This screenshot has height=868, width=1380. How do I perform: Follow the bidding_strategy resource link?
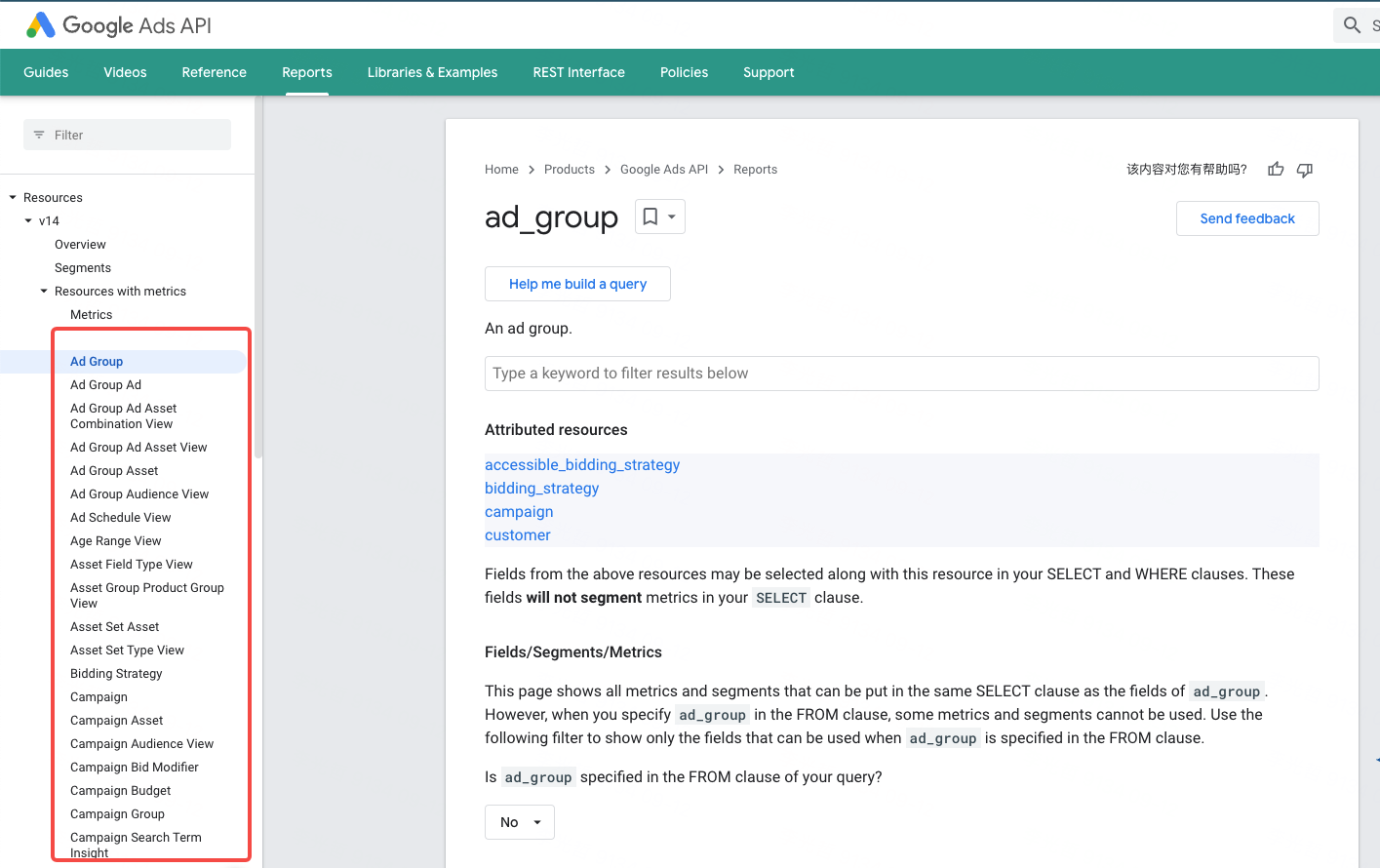(541, 489)
